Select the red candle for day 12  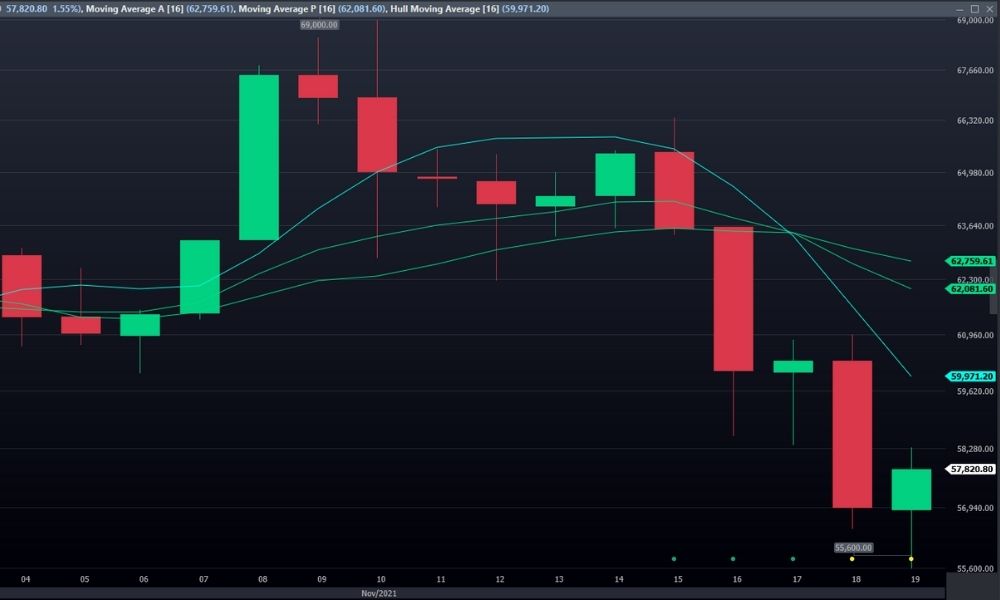click(496, 193)
